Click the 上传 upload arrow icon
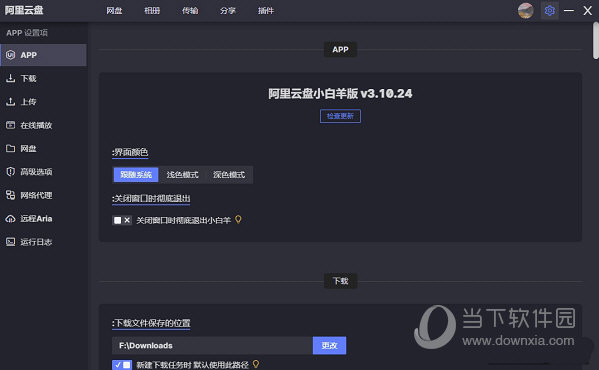The width and height of the screenshot is (599, 370). tap(11, 102)
